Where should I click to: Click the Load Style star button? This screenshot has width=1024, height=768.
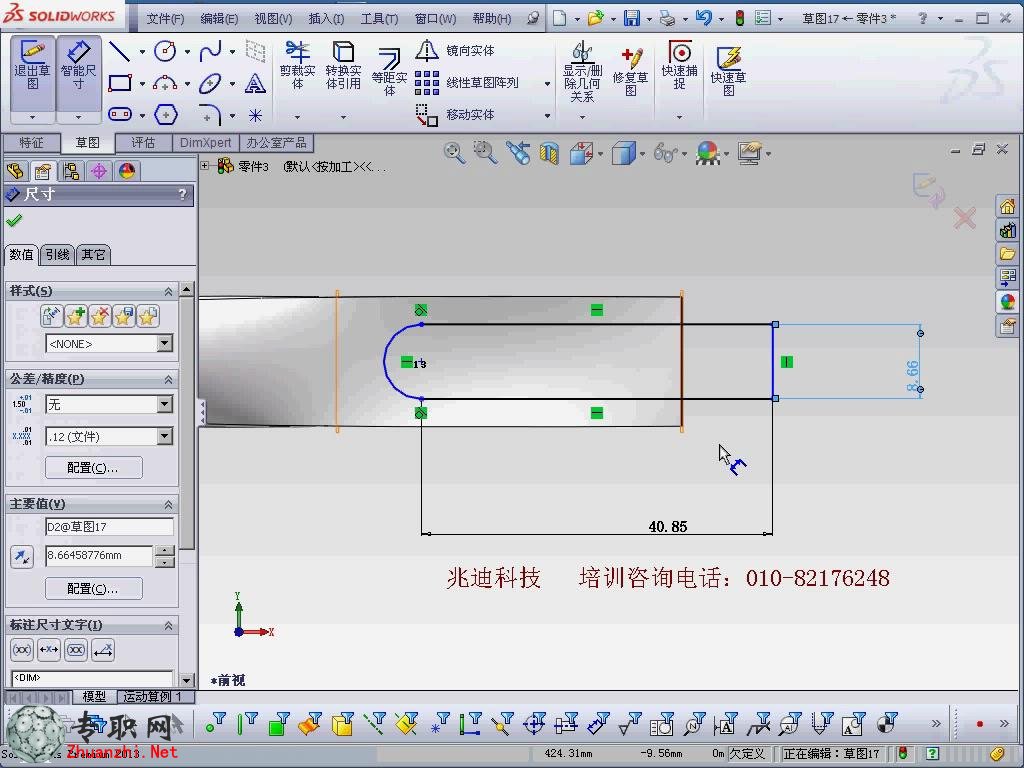click(x=148, y=317)
